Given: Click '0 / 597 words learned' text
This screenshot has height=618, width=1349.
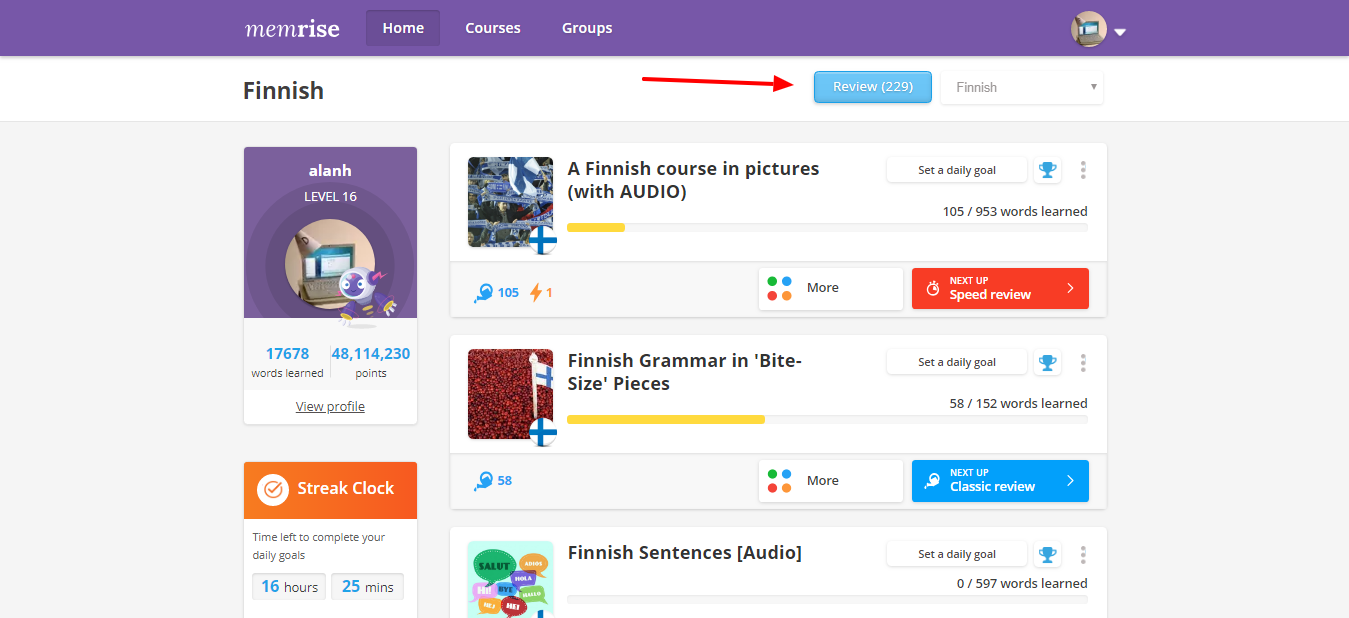Looking at the screenshot, I should 1022,583.
